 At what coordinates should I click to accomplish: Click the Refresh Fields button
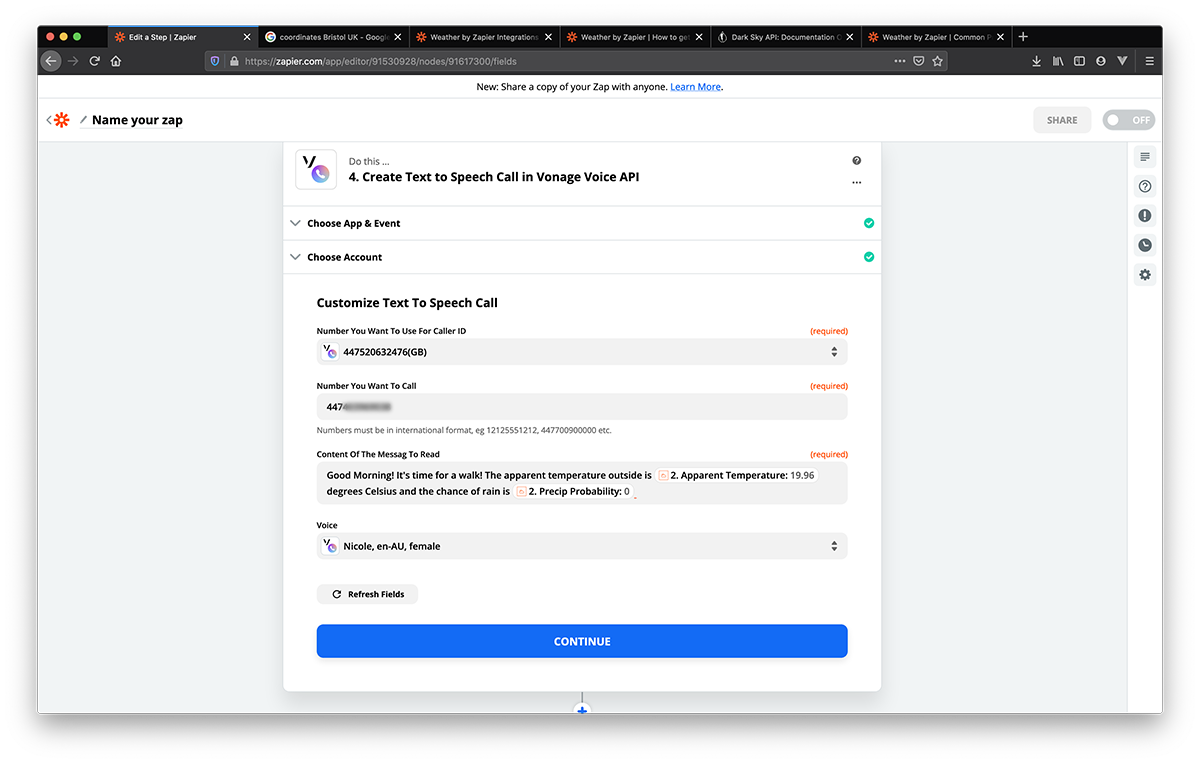pos(367,594)
